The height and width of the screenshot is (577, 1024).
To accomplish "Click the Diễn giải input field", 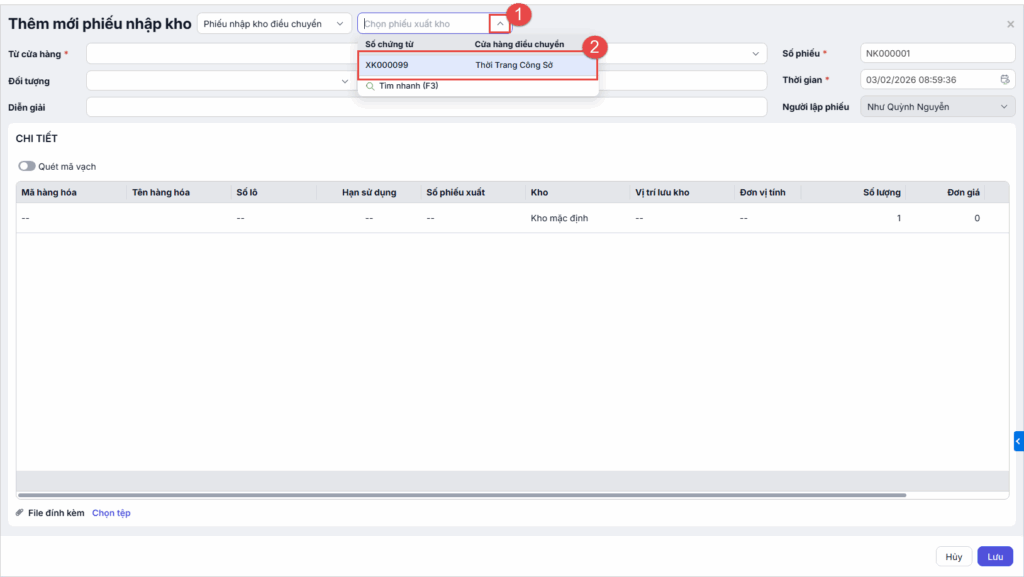I will click(x=426, y=107).
